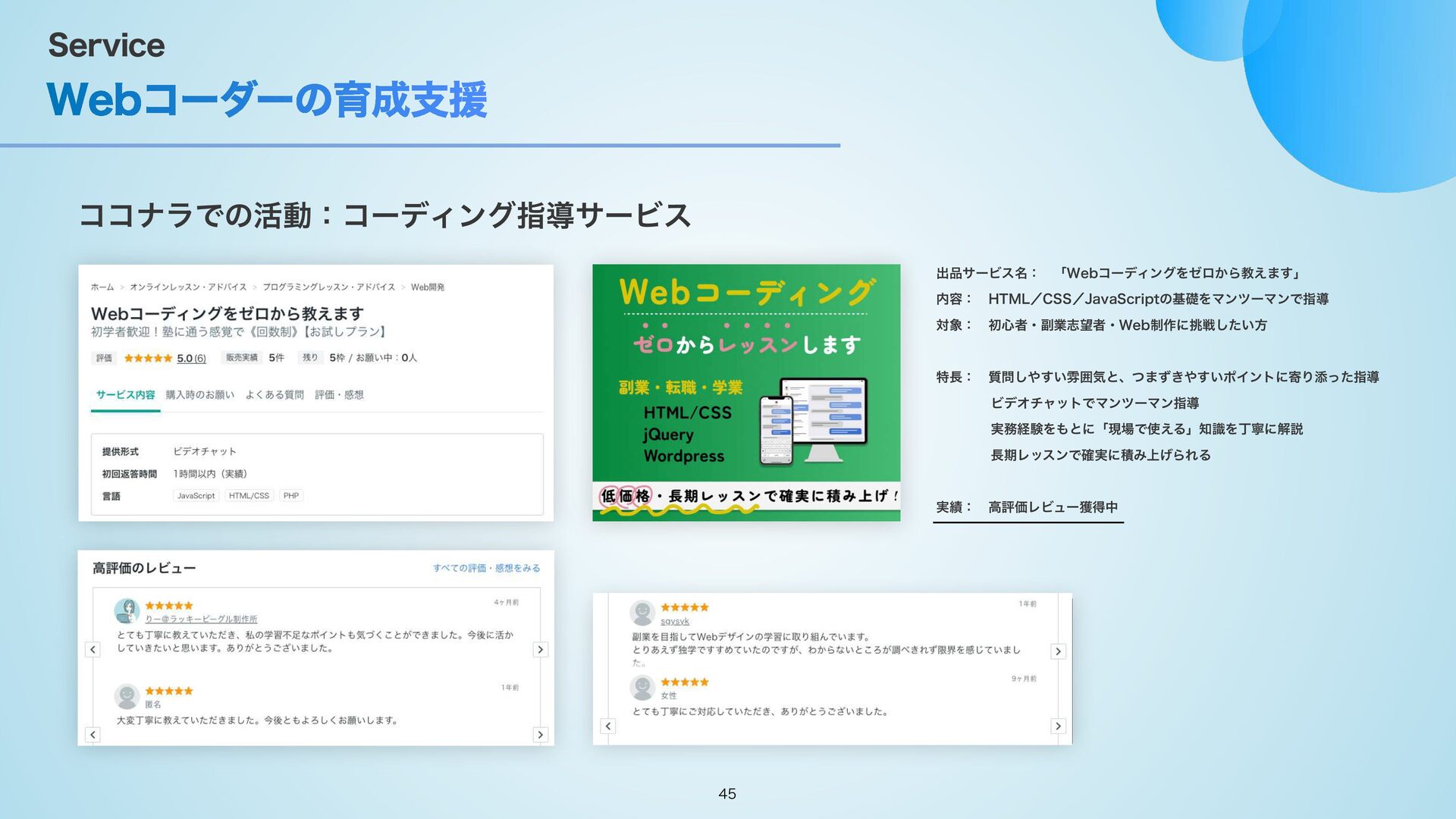The width and height of the screenshot is (1456, 819).
Task: Click the Web開発 breadcrumb link
Action: tap(428, 287)
